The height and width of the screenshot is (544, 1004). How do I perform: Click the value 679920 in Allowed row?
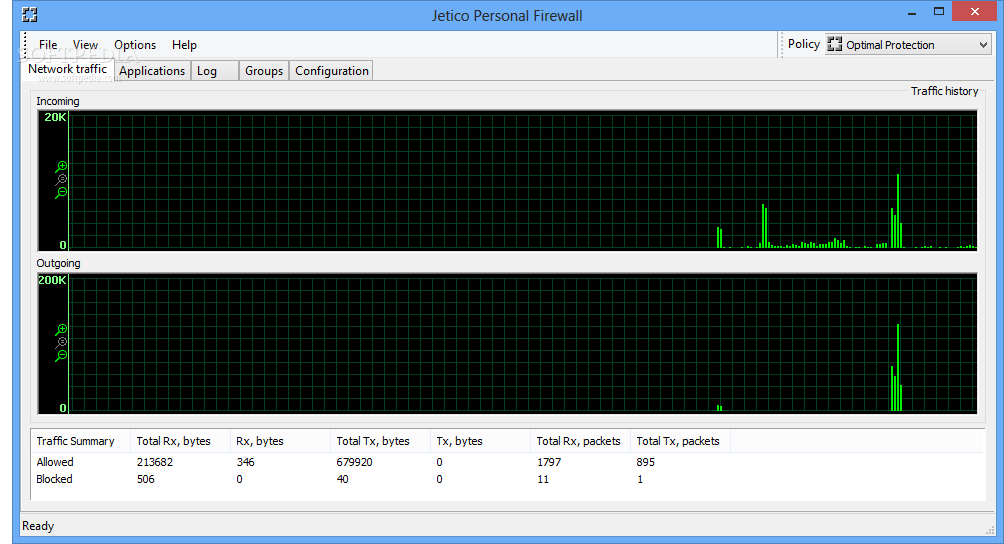(354, 462)
